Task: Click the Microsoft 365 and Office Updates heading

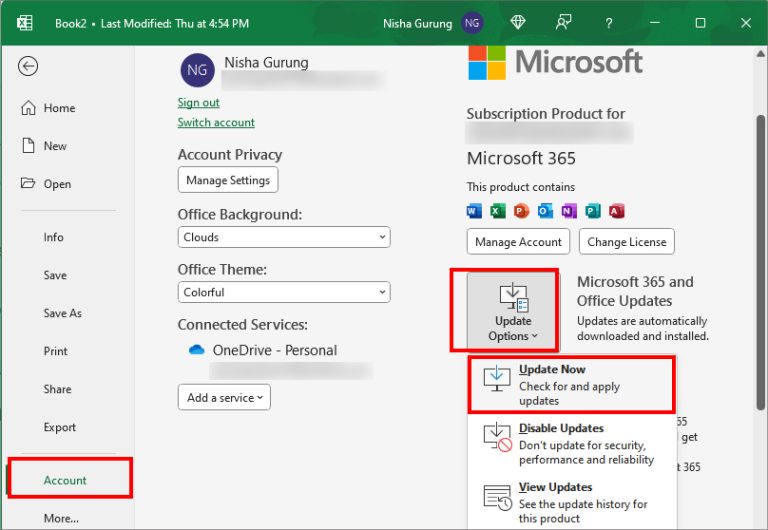Action: pos(635,291)
